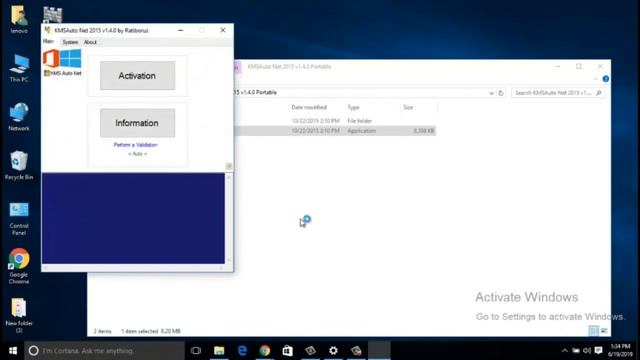Click the taskbar clock showing 1:34 PM
The image size is (640, 360).
[x=620, y=351]
